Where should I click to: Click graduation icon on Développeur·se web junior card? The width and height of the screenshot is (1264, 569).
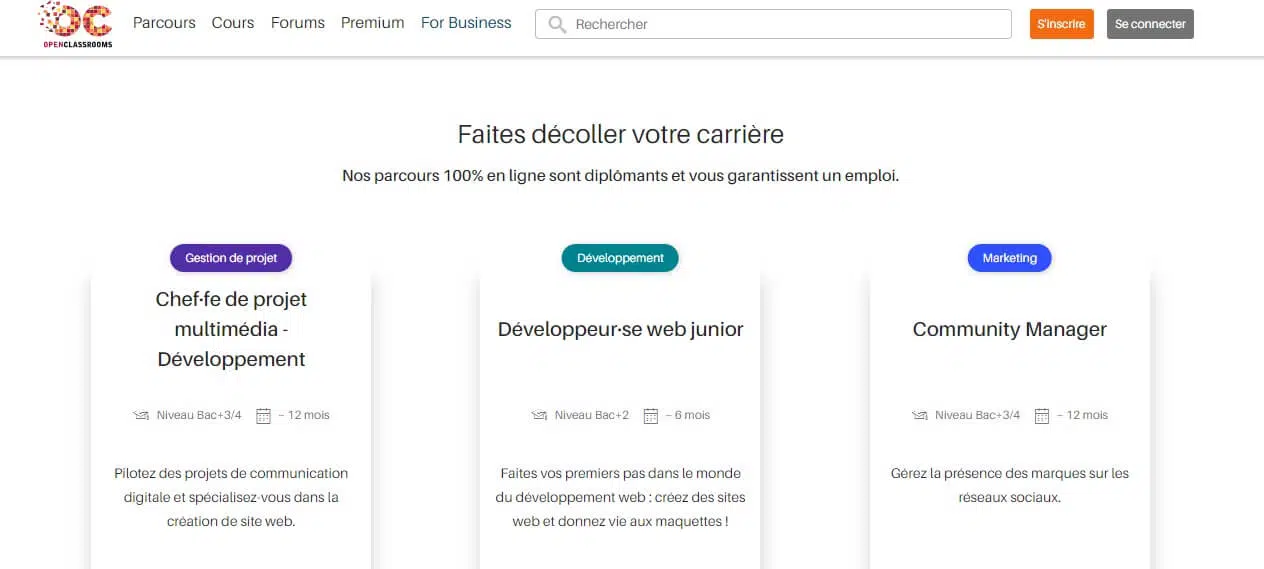click(539, 415)
